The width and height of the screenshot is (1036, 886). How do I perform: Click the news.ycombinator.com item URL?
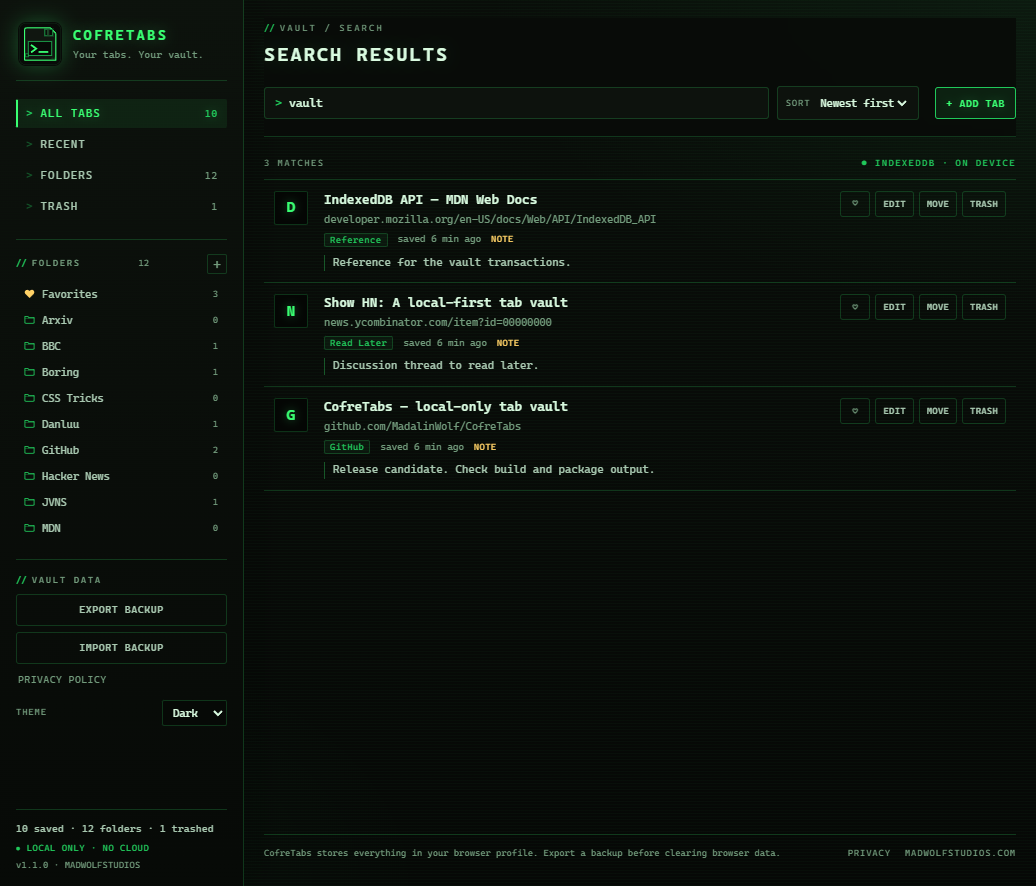[x=437, y=322]
